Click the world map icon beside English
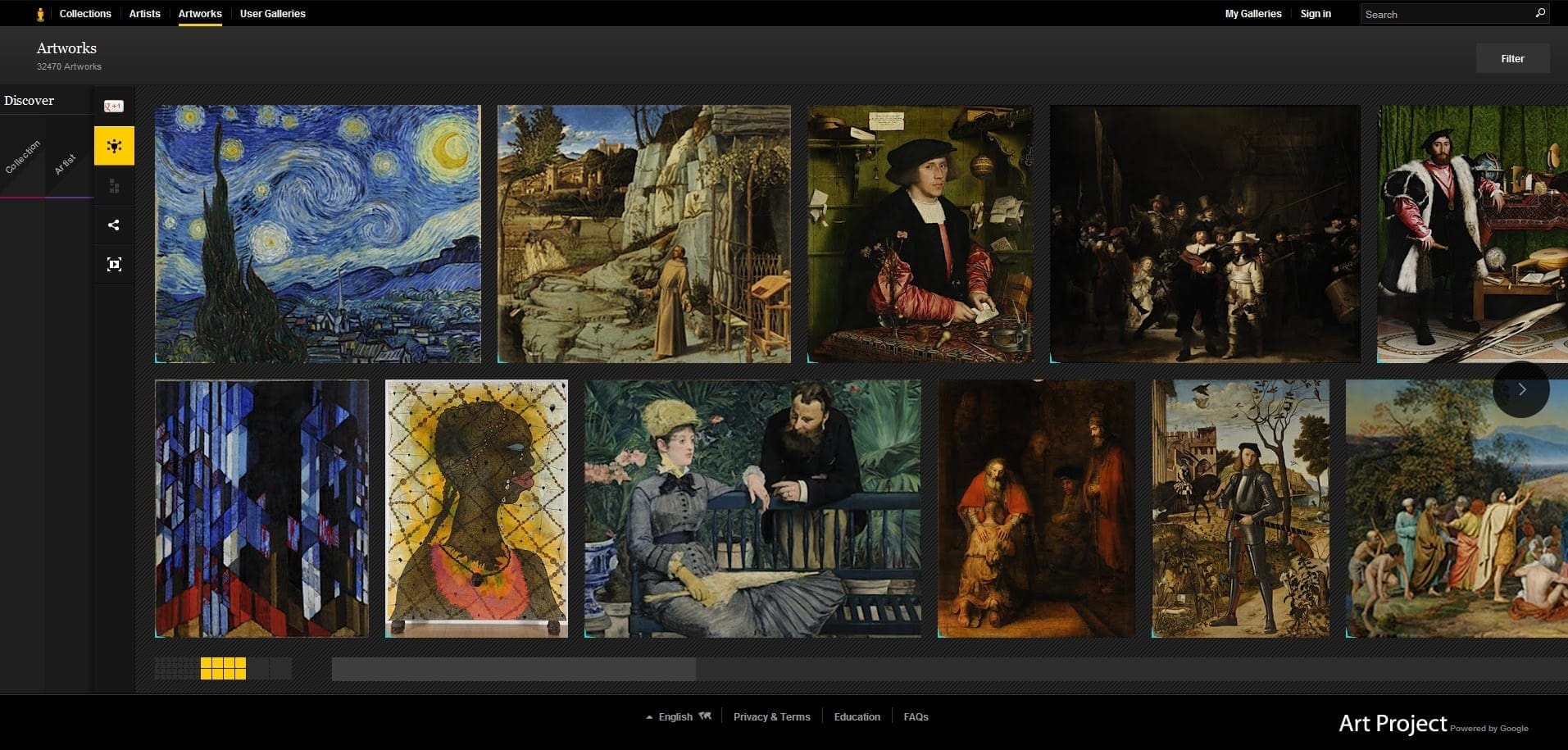1568x750 pixels. click(x=705, y=716)
